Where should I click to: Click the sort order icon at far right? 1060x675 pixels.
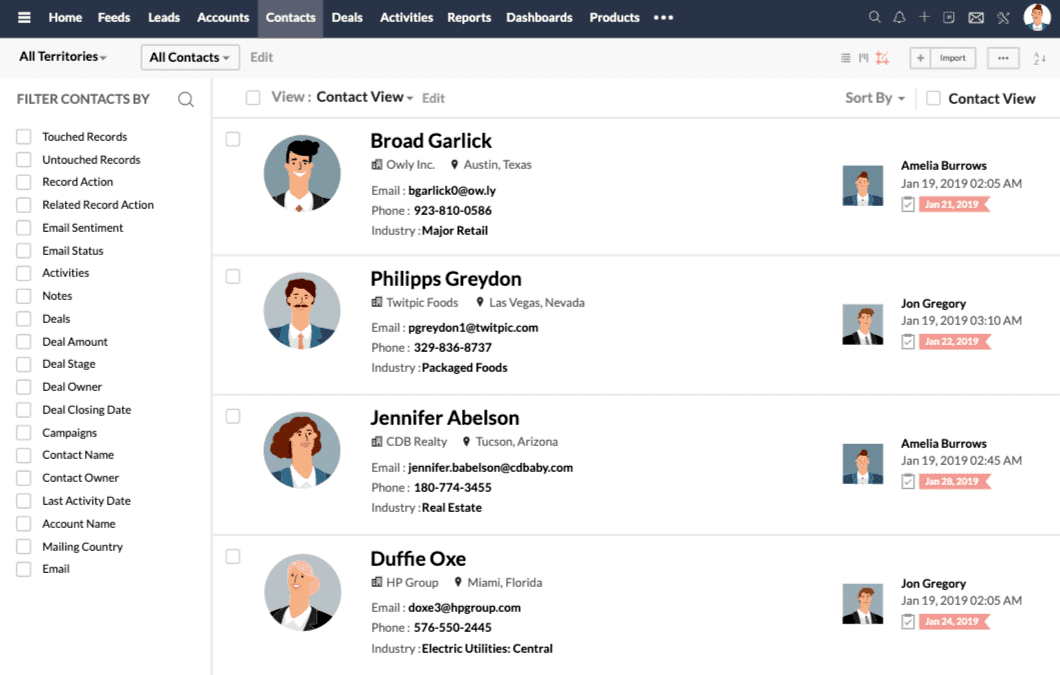click(1039, 58)
